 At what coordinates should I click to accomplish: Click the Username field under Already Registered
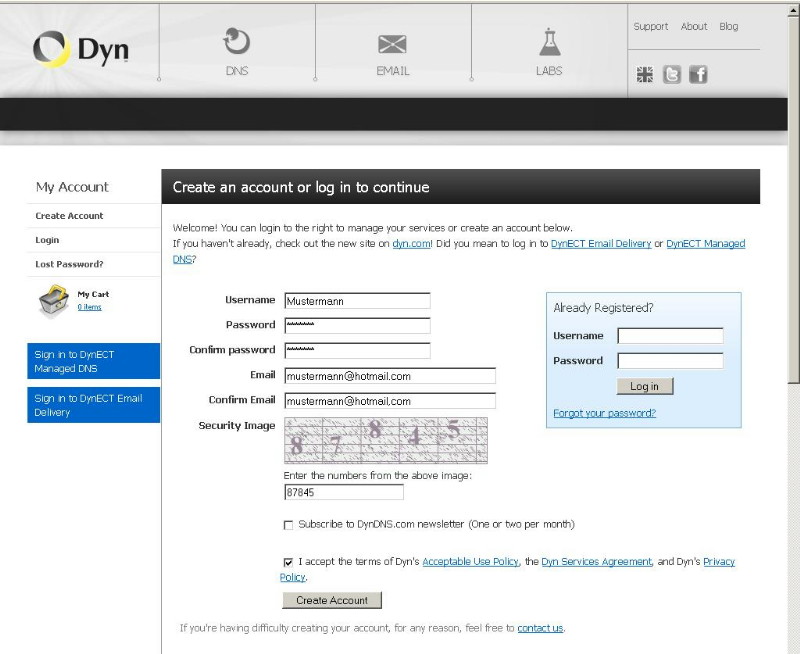(670, 336)
